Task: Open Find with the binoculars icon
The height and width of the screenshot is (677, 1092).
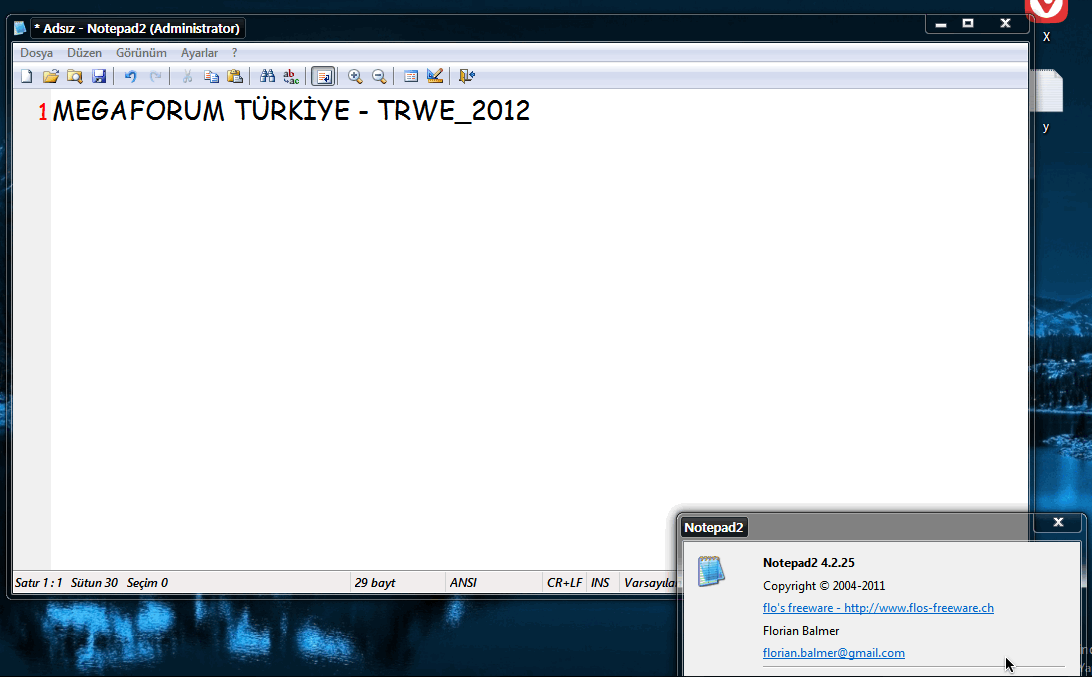Action: tap(267, 76)
